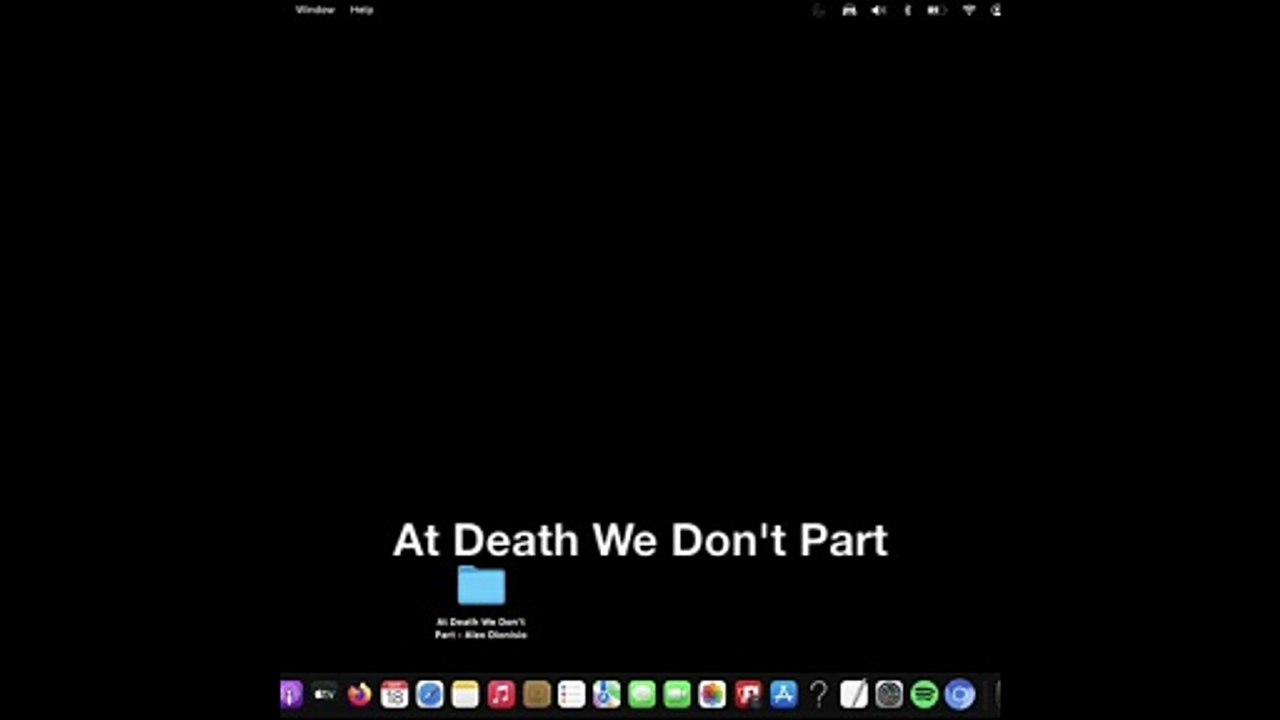Open Reminders from the Dock
This screenshot has height=720, width=1280.
point(571,694)
